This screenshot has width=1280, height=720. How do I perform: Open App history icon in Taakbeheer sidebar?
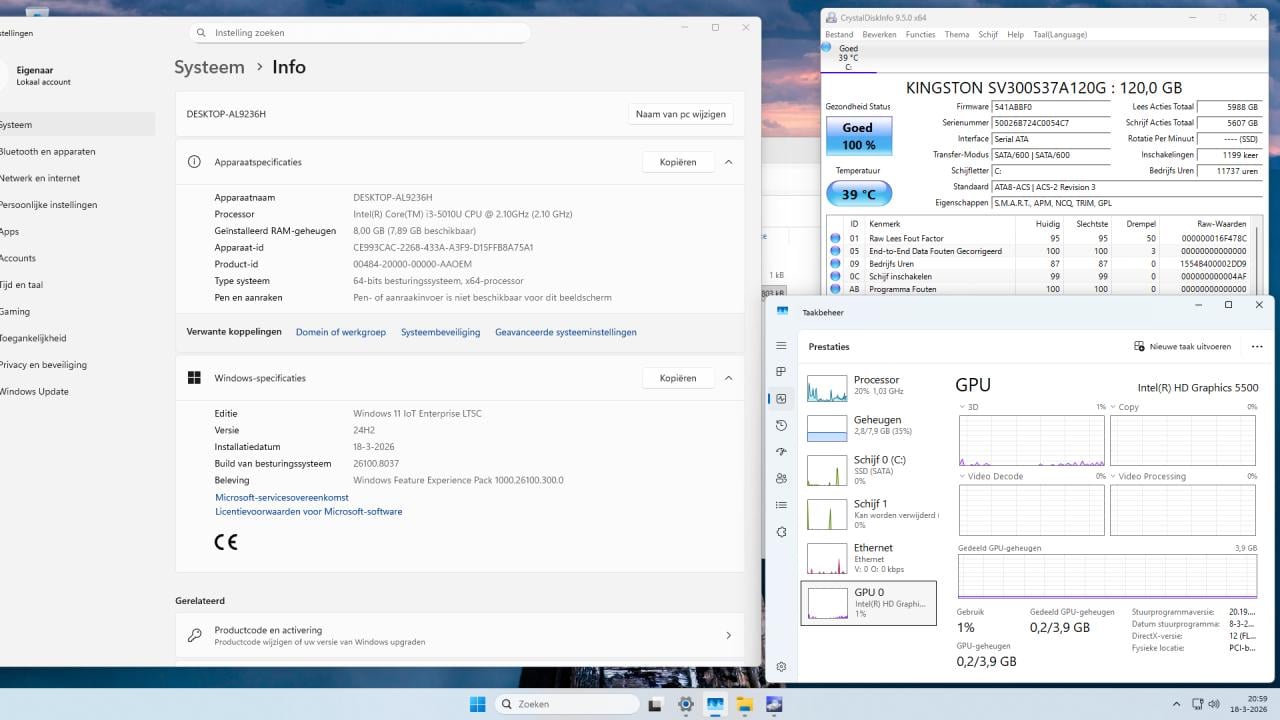click(x=781, y=425)
